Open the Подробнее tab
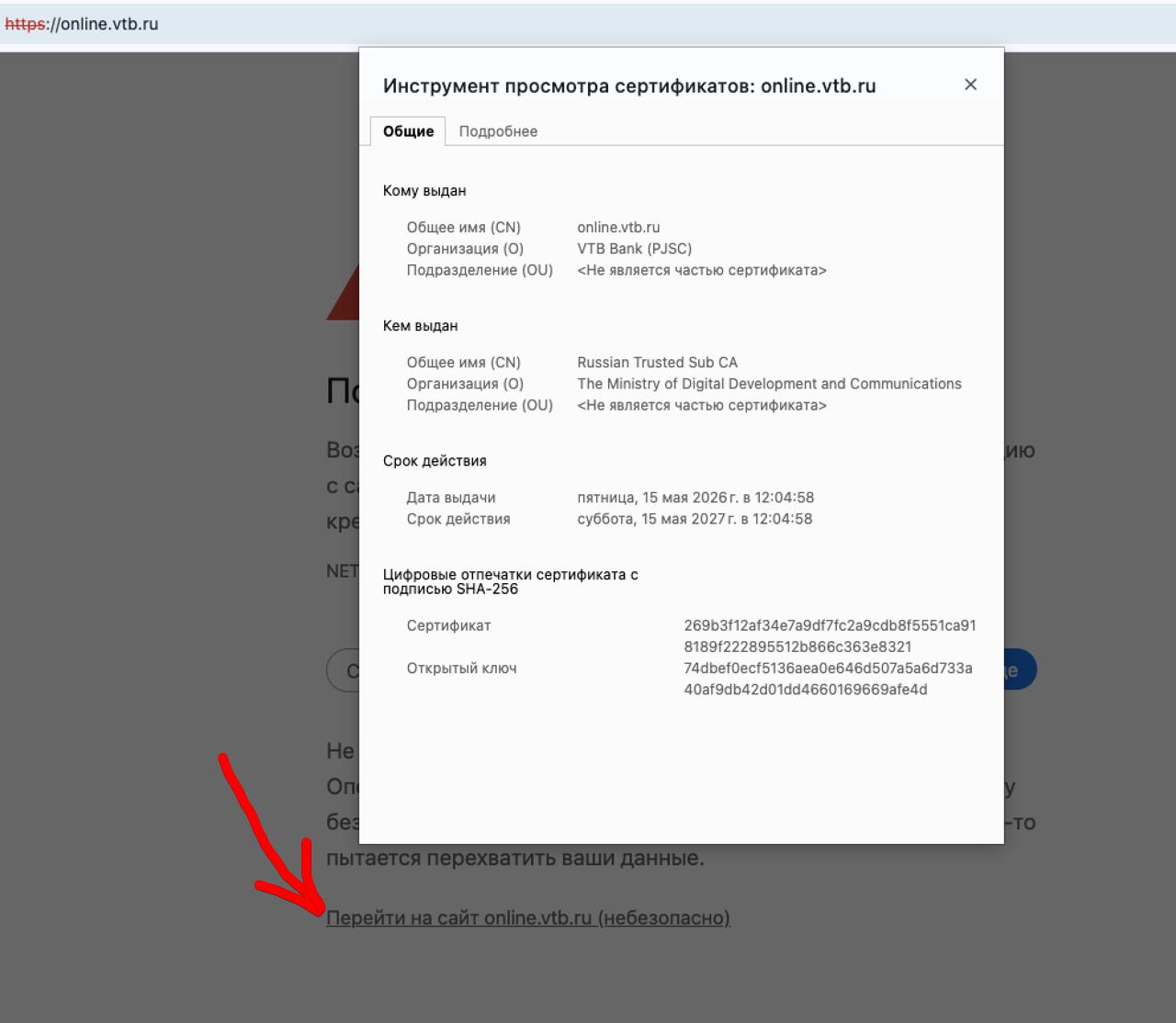 pyautogui.click(x=498, y=131)
